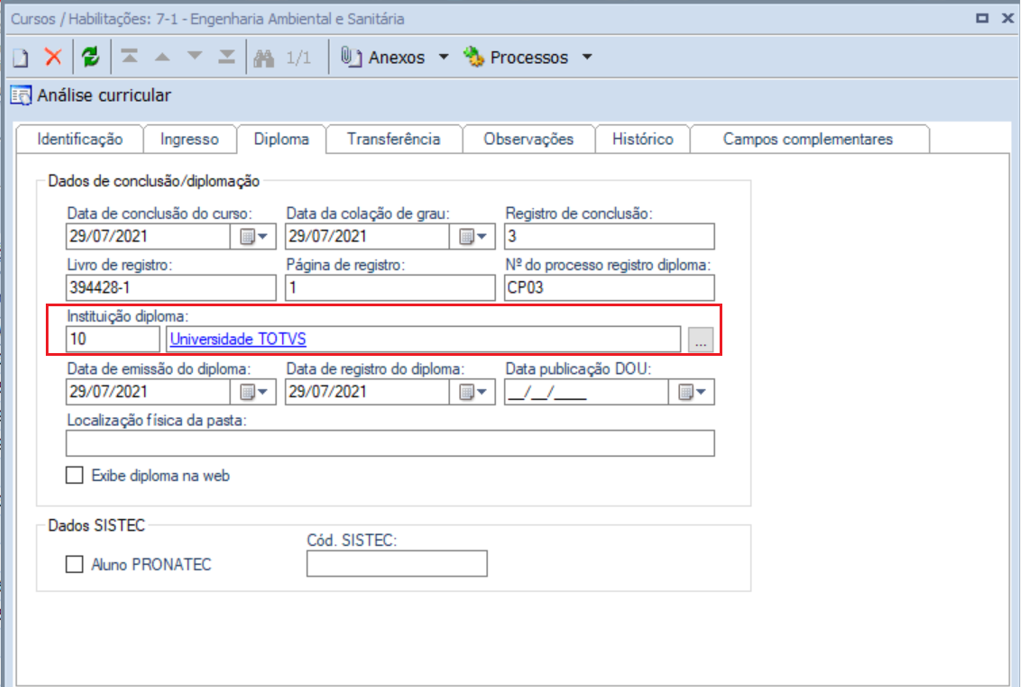The image size is (1021, 687).
Task: Refresh data with green arrows icon
Action: click(x=91, y=57)
